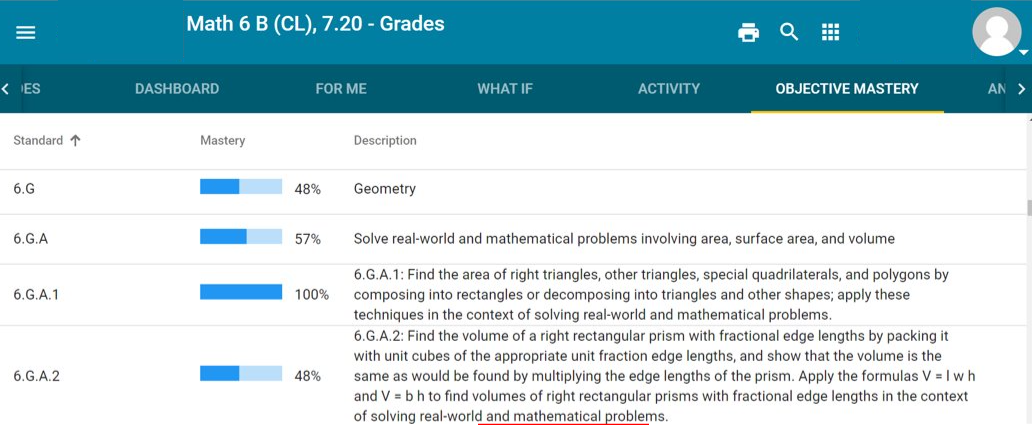Click the Mastery column header

click(222, 140)
